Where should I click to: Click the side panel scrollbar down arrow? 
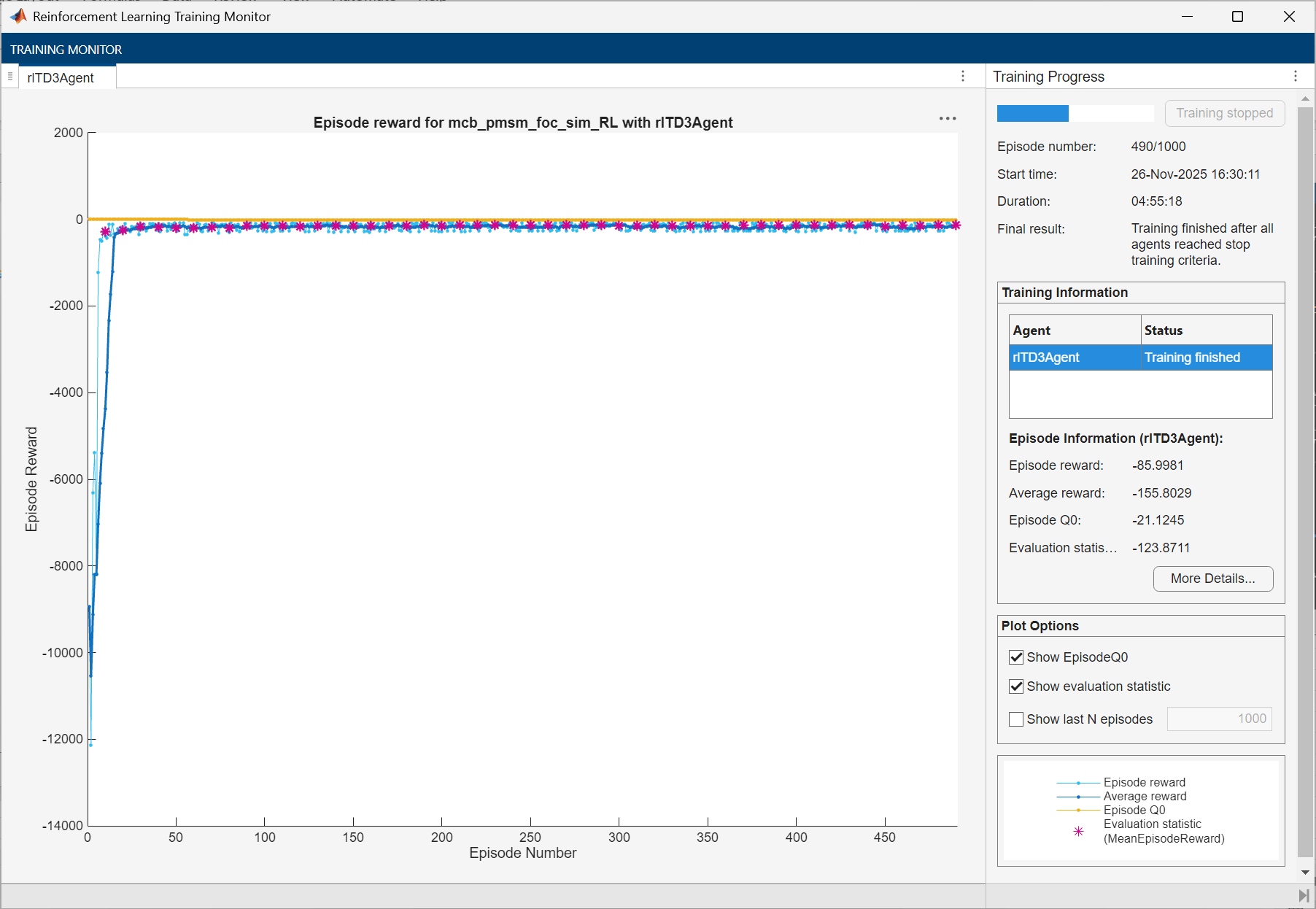pyautogui.click(x=1305, y=873)
